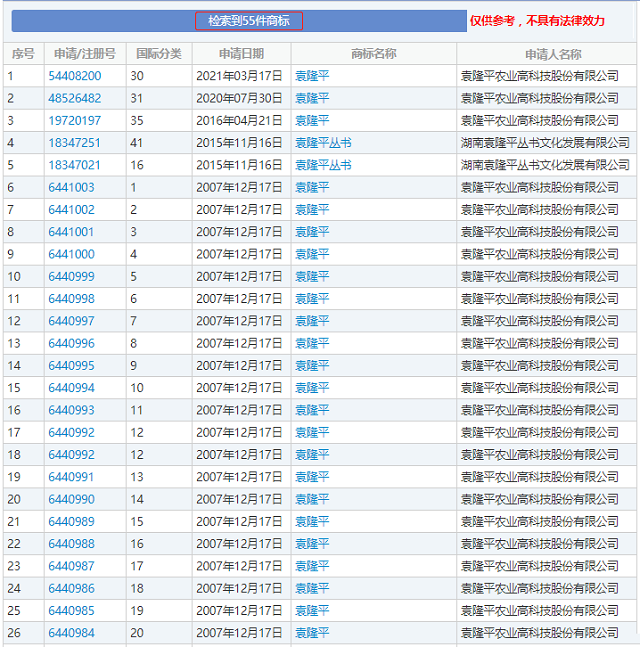Open registration number 6440991
The height and width of the screenshot is (647, 640).
(x=71, y=477)
